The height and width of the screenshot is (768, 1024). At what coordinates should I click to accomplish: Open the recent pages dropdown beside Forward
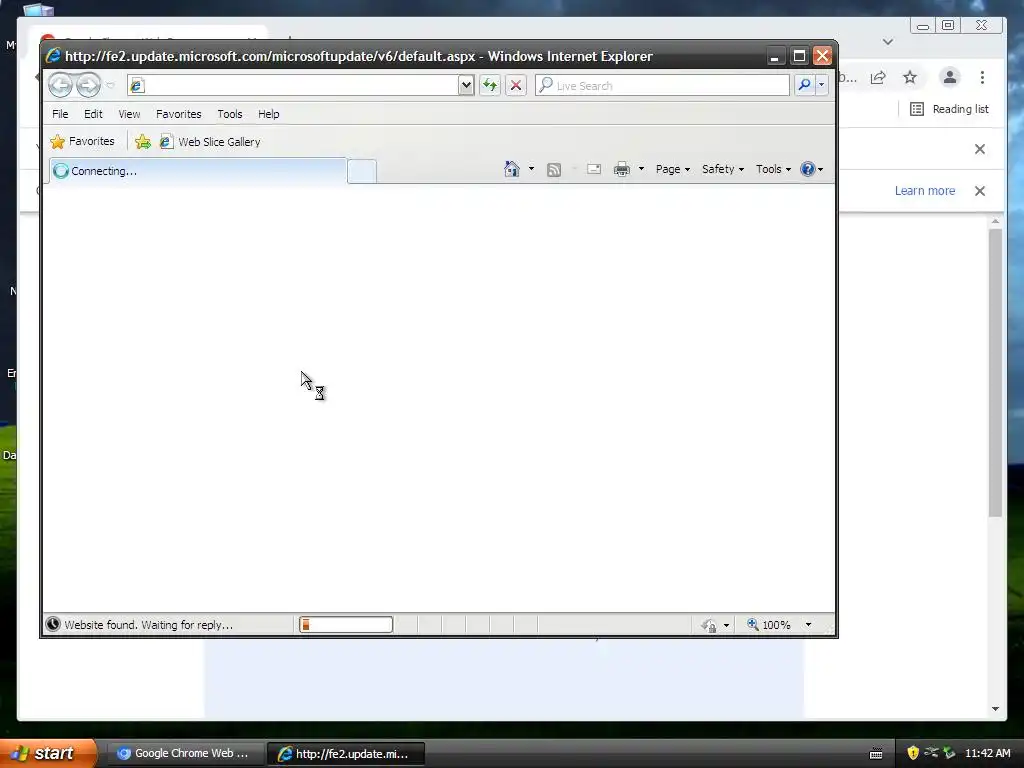110,86
